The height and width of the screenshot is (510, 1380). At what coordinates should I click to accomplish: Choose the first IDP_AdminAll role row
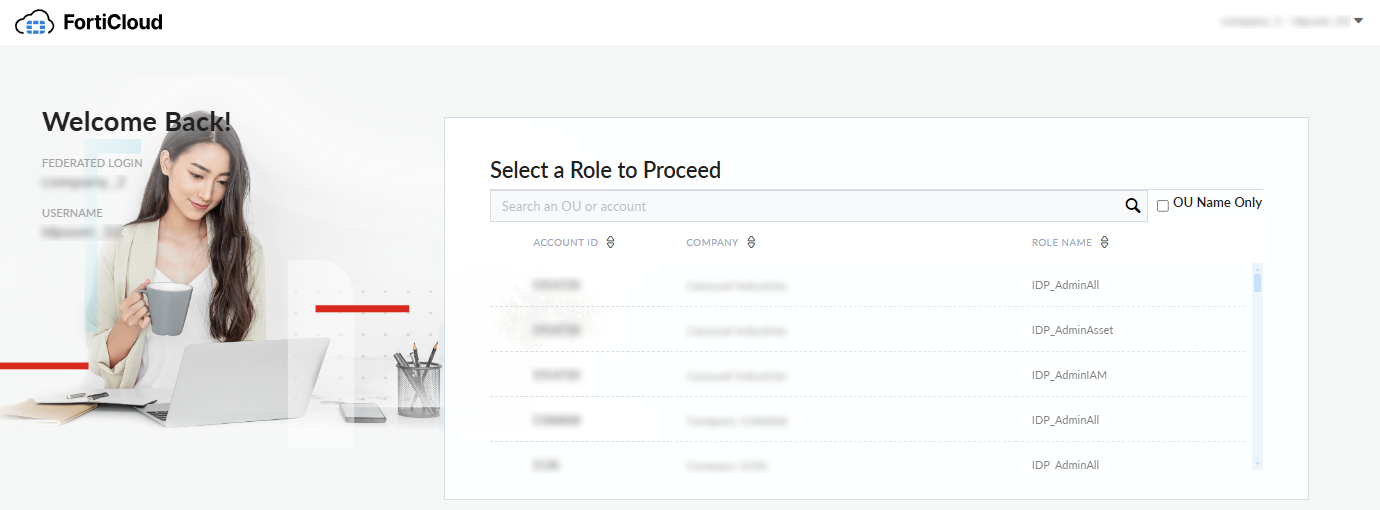(1065, 285)
